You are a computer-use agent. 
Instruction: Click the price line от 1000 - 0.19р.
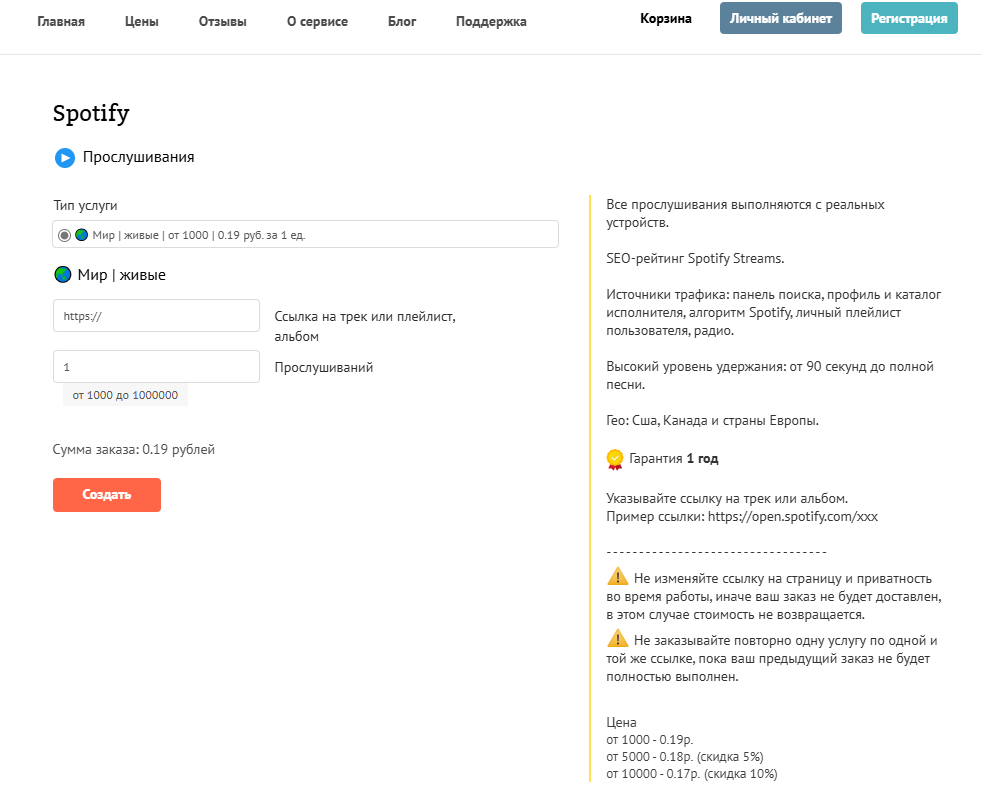[x=650, y=740]
